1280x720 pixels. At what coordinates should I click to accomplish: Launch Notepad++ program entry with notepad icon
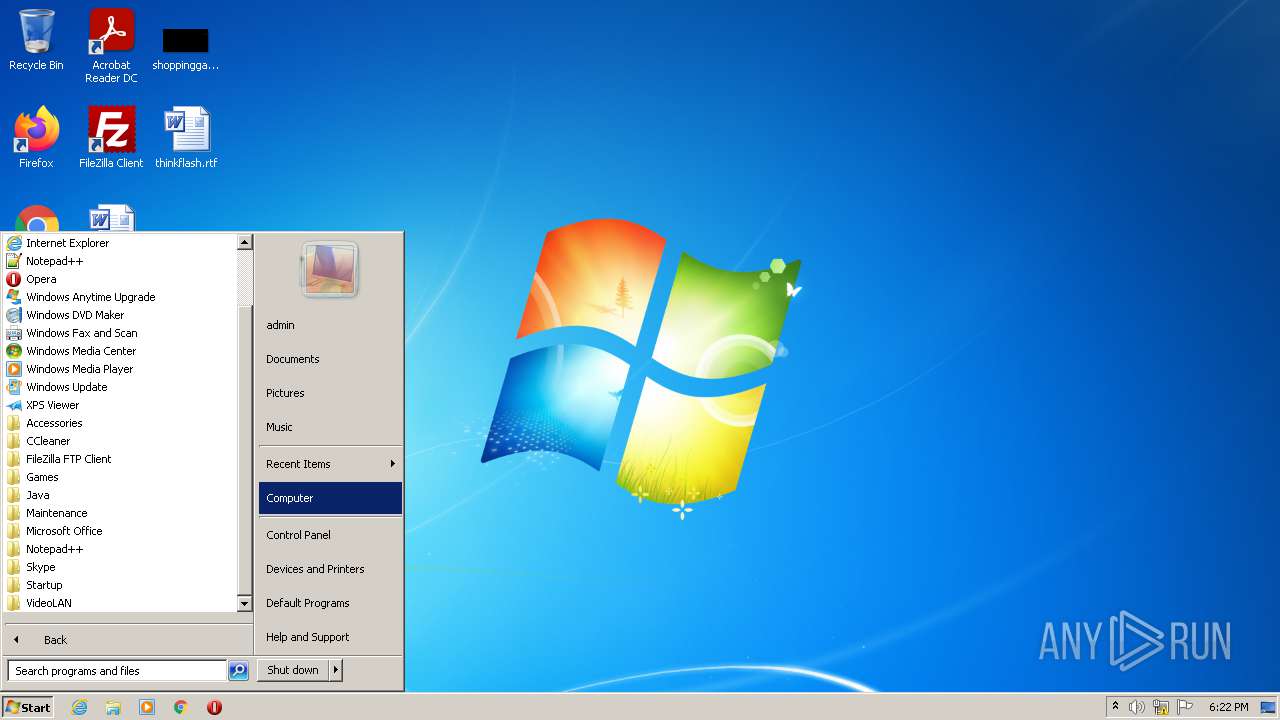120,261
